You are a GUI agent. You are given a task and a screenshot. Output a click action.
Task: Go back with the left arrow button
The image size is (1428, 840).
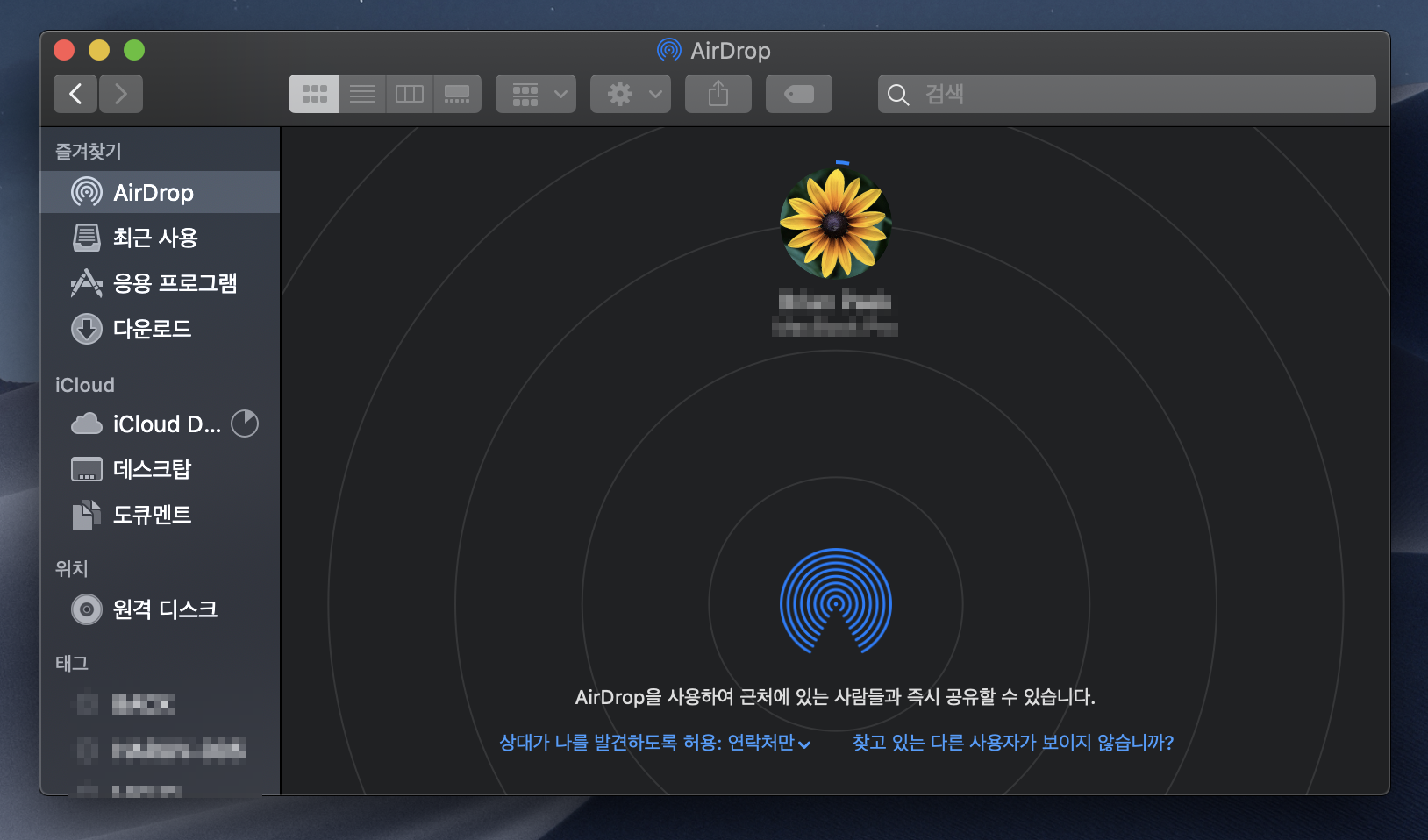(75, 94)
